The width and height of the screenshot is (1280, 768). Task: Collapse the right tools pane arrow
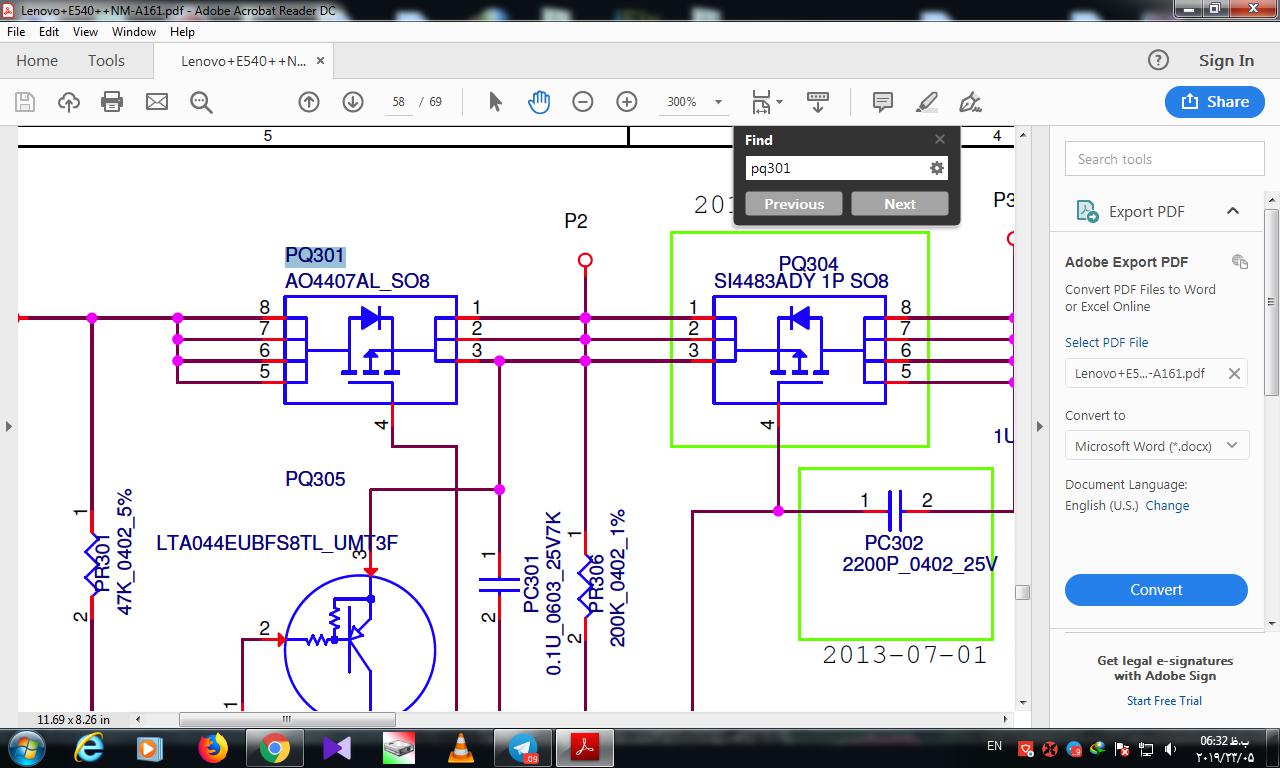tap(1040, 426)
